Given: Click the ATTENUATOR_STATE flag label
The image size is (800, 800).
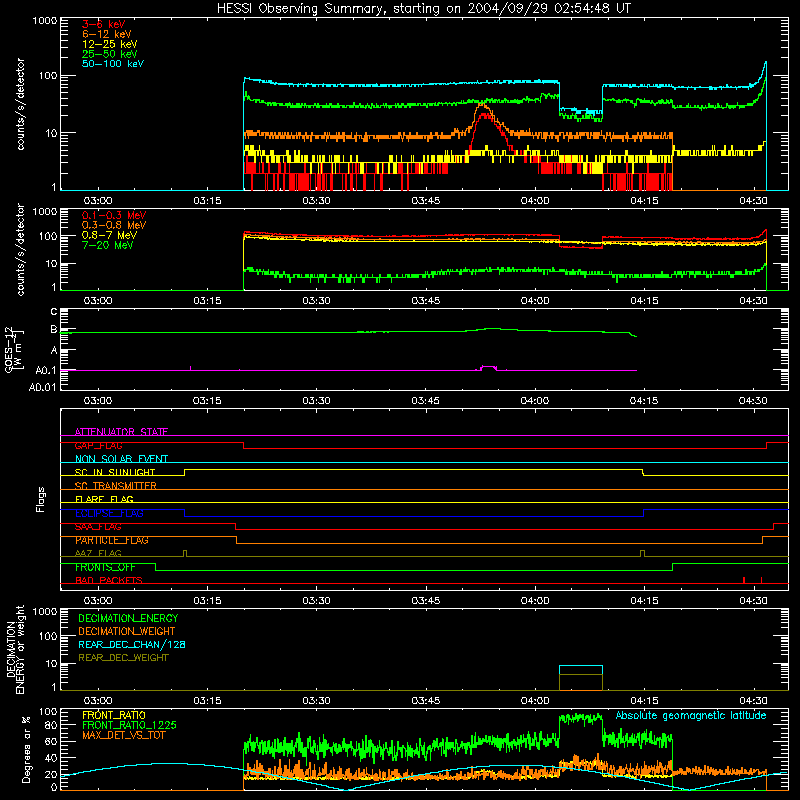Looking at the screenshot, I should (x=121, y=432).
